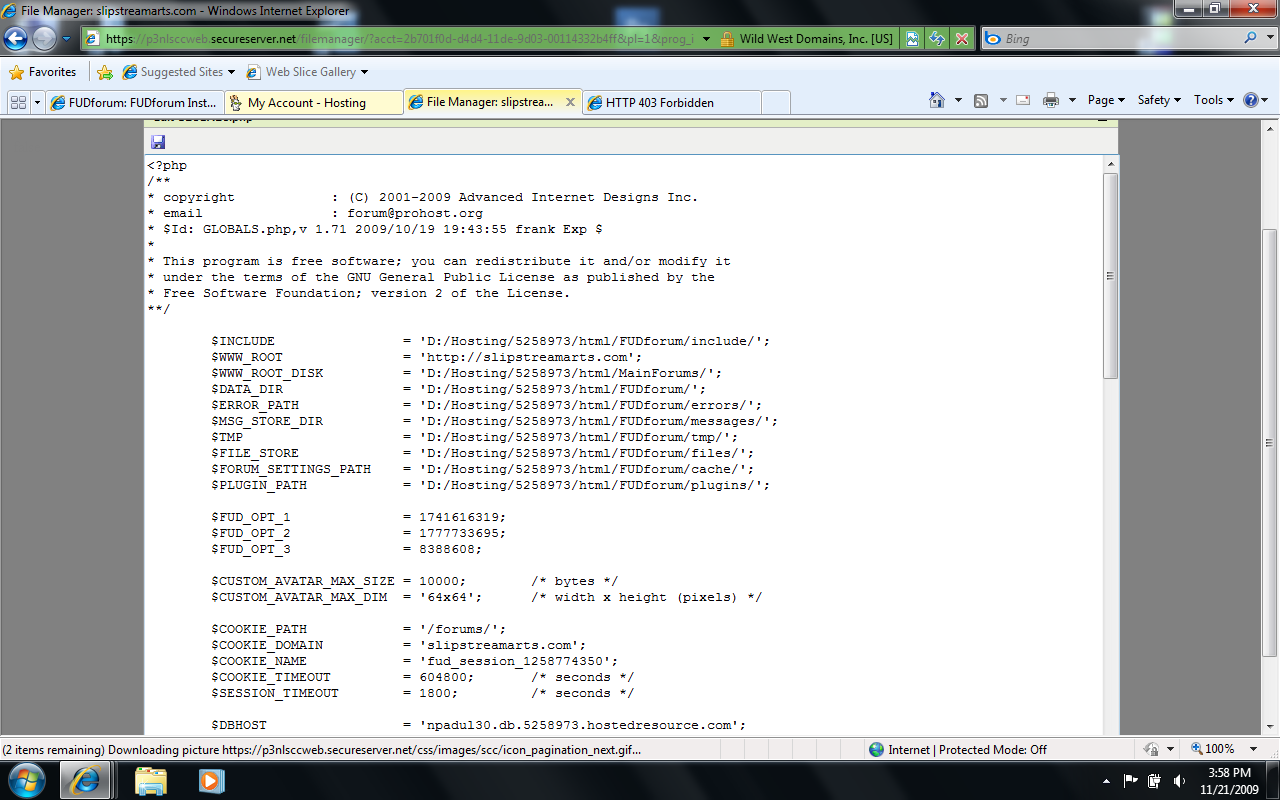Open Windows Explorer from the taskbar

tap(151, 780)
